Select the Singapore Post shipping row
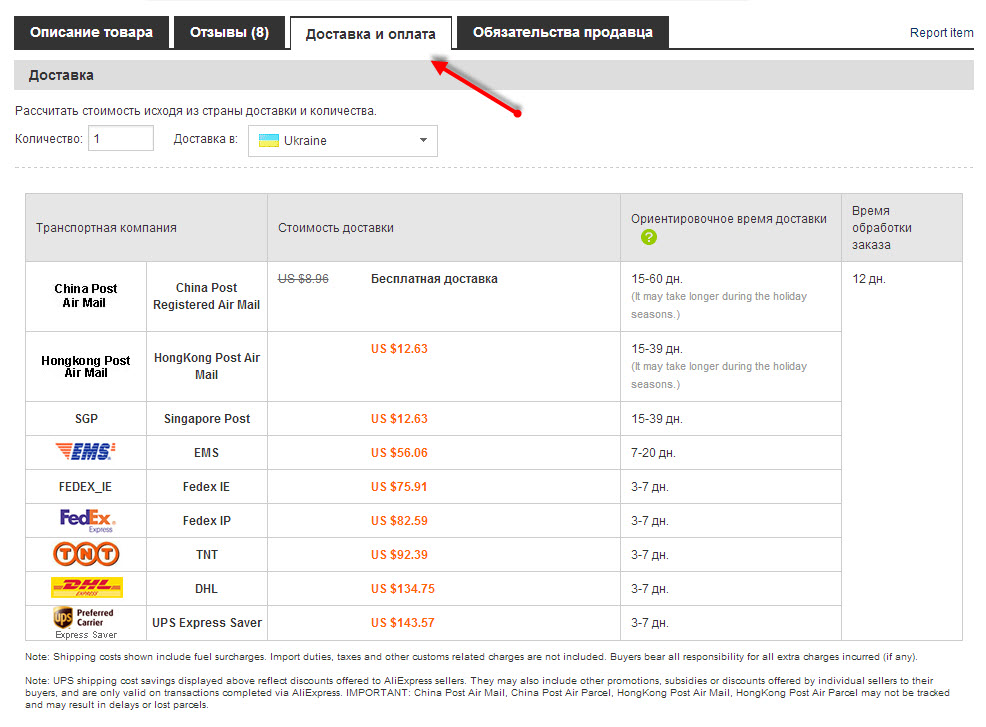This screenshot has height=727, width=986. click(x=207, y=418)
